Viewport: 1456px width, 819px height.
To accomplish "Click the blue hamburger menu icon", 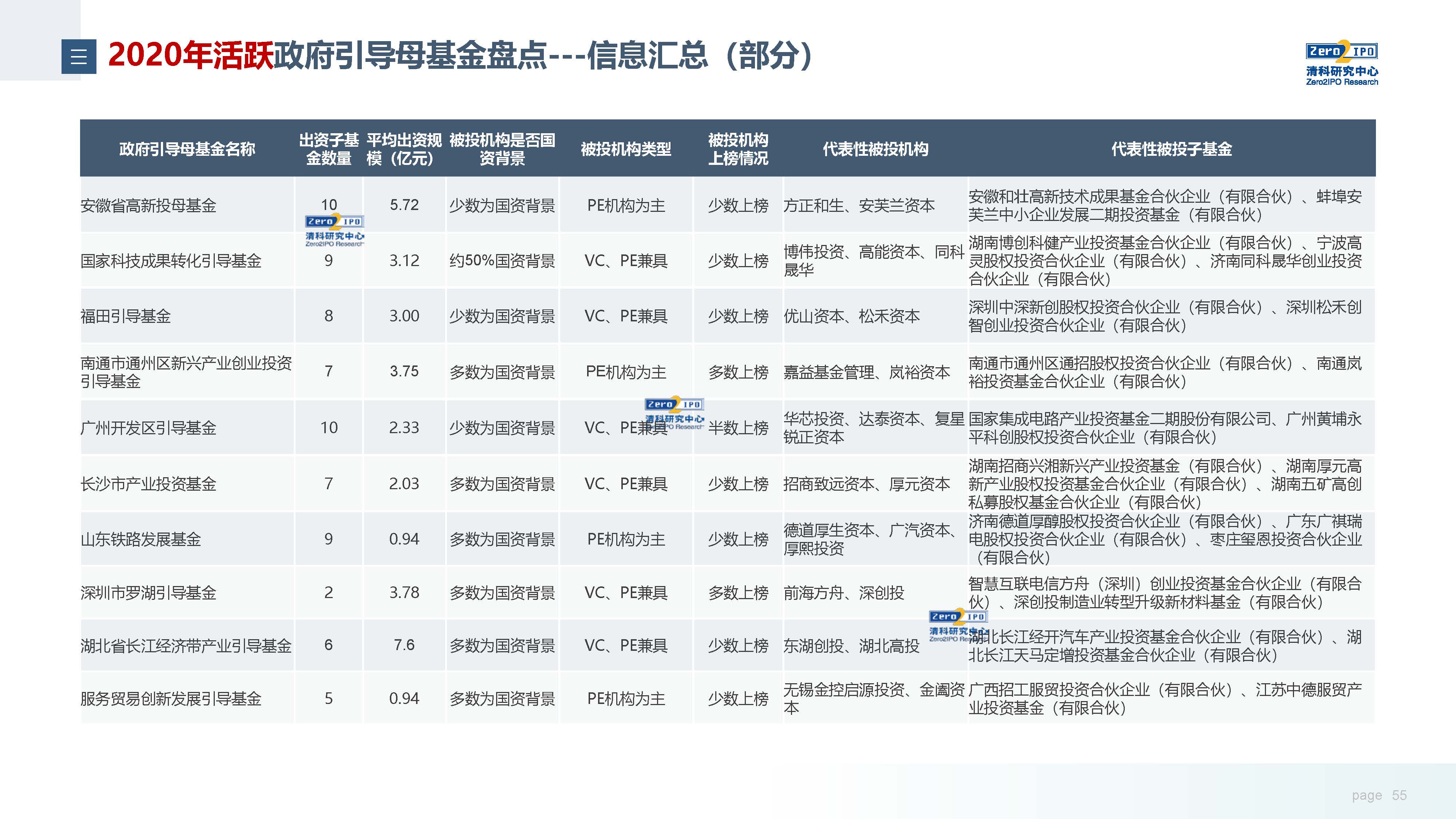I will pyautogui.click(x=79, y=56).
